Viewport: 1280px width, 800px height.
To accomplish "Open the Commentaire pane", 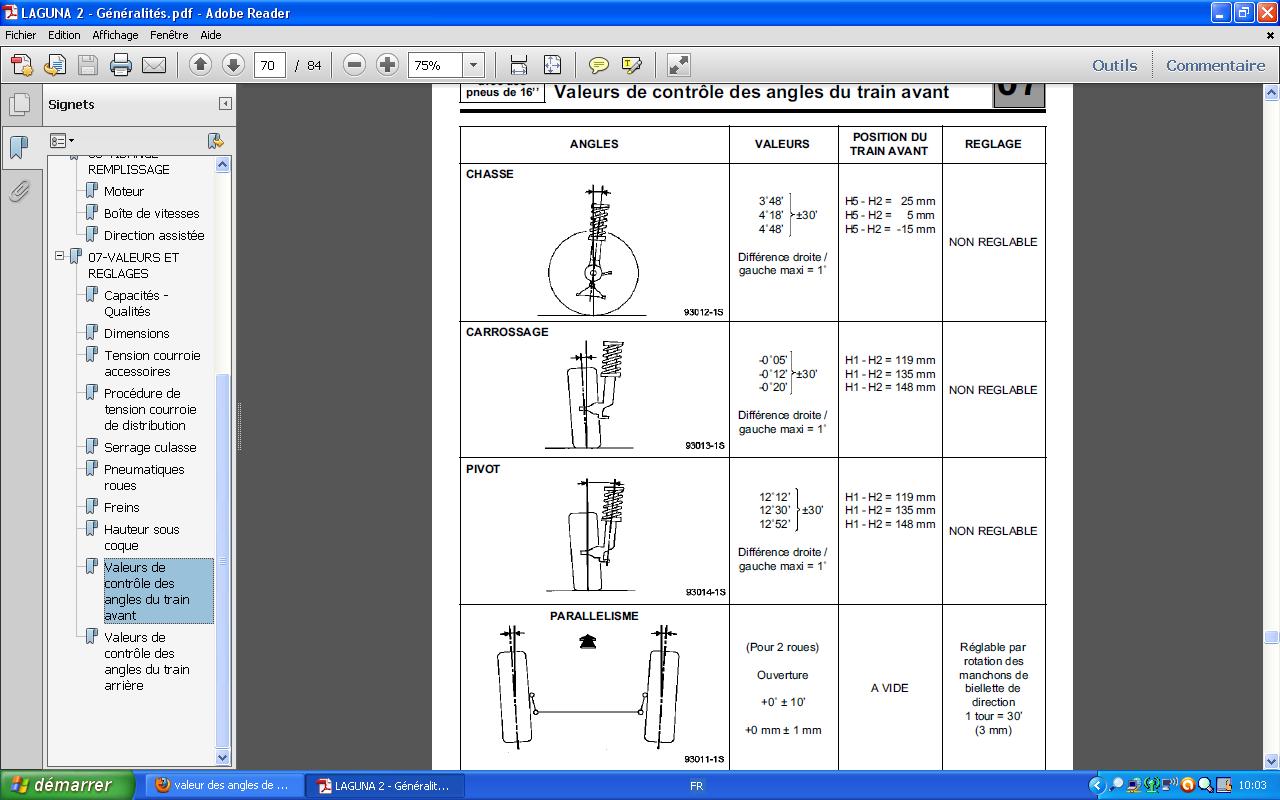I will [1215, 65].
